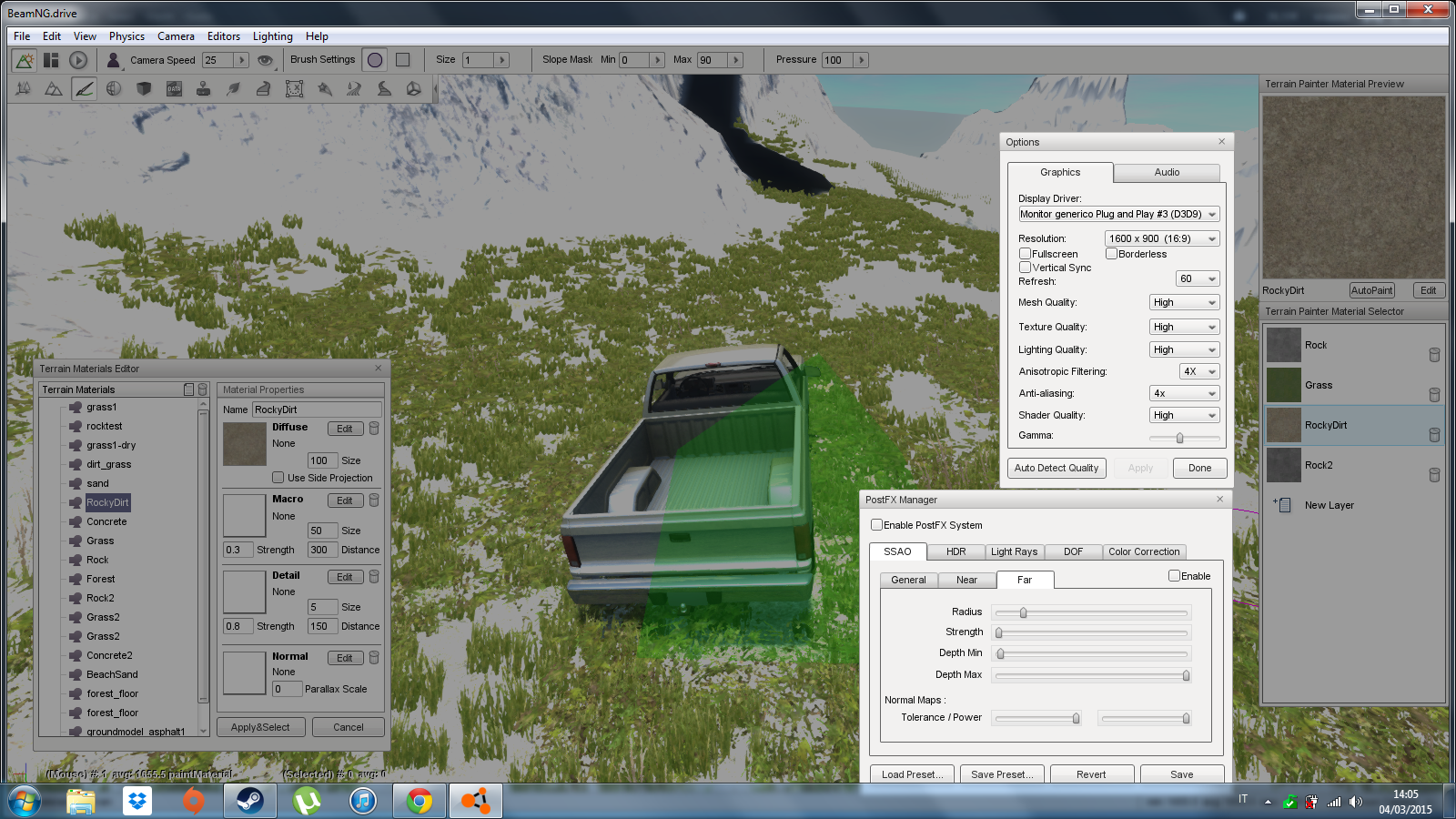The width and height of the screenshot is (1456, 819).
Task: Open the Physics menu
Action: [x=126, y=36]
